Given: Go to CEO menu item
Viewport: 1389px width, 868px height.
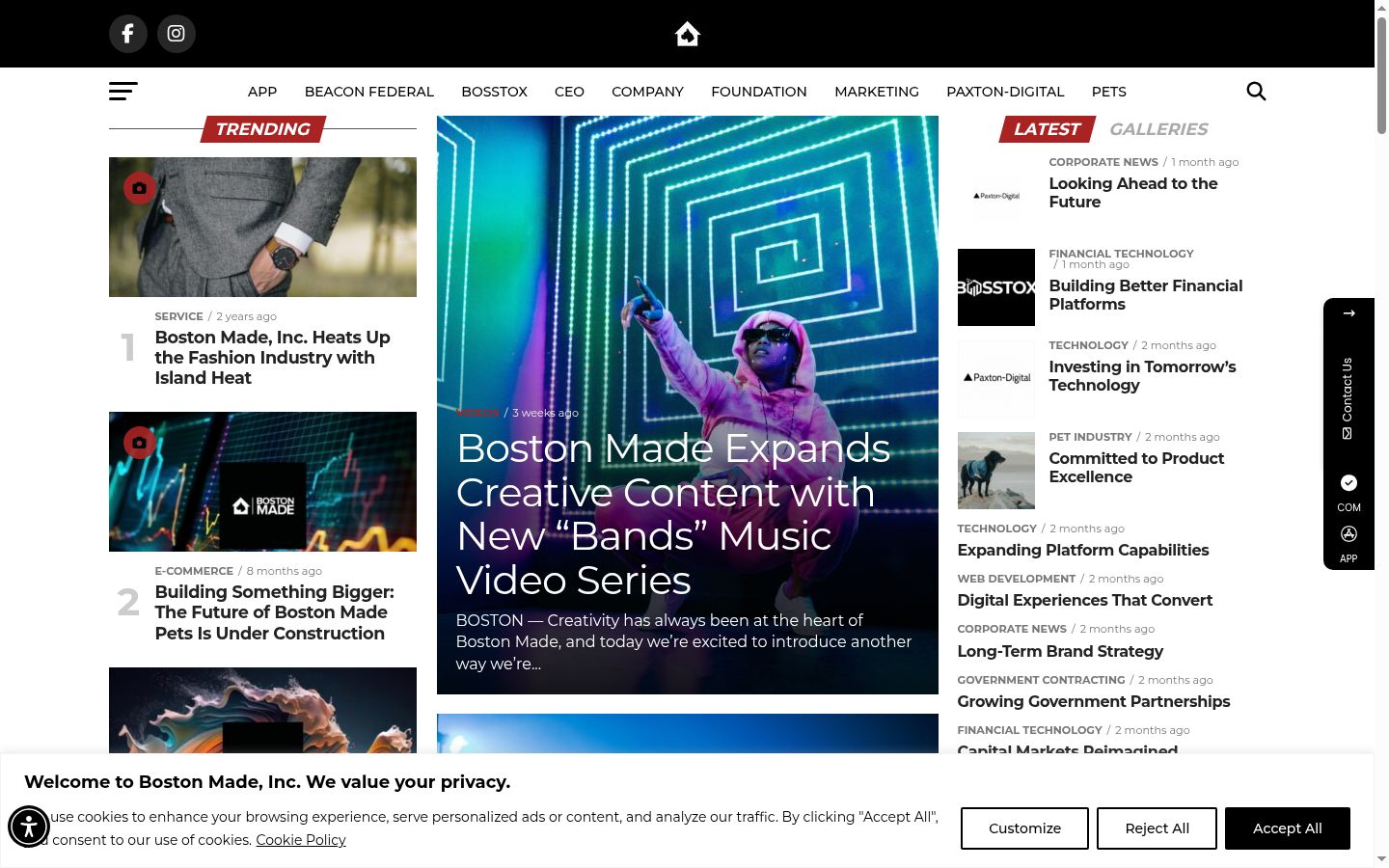Looking at the screenshot, I should click(569, 92).
